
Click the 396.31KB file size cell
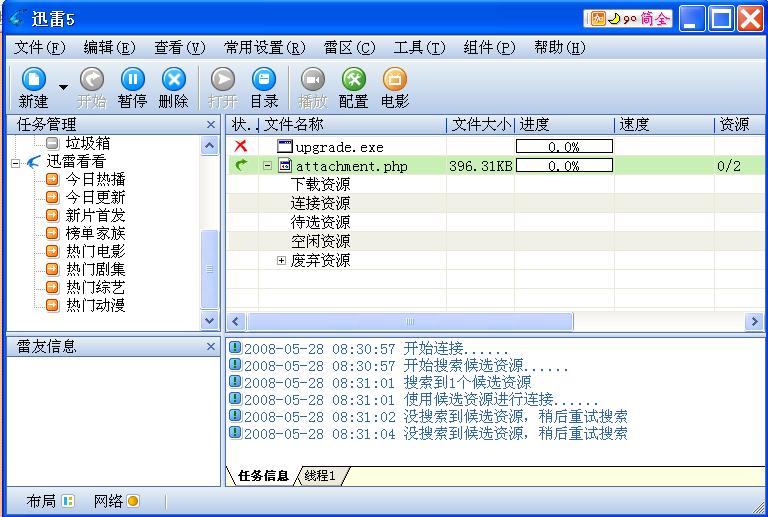point(480,166)
